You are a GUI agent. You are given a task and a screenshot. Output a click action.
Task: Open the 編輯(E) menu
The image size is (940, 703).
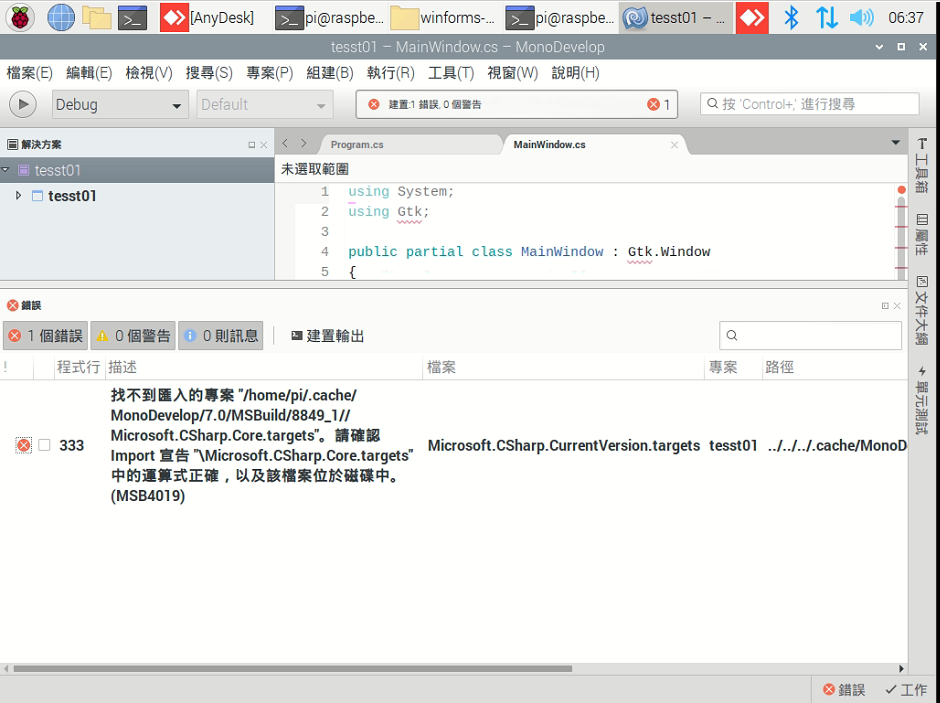coord(89,73)
